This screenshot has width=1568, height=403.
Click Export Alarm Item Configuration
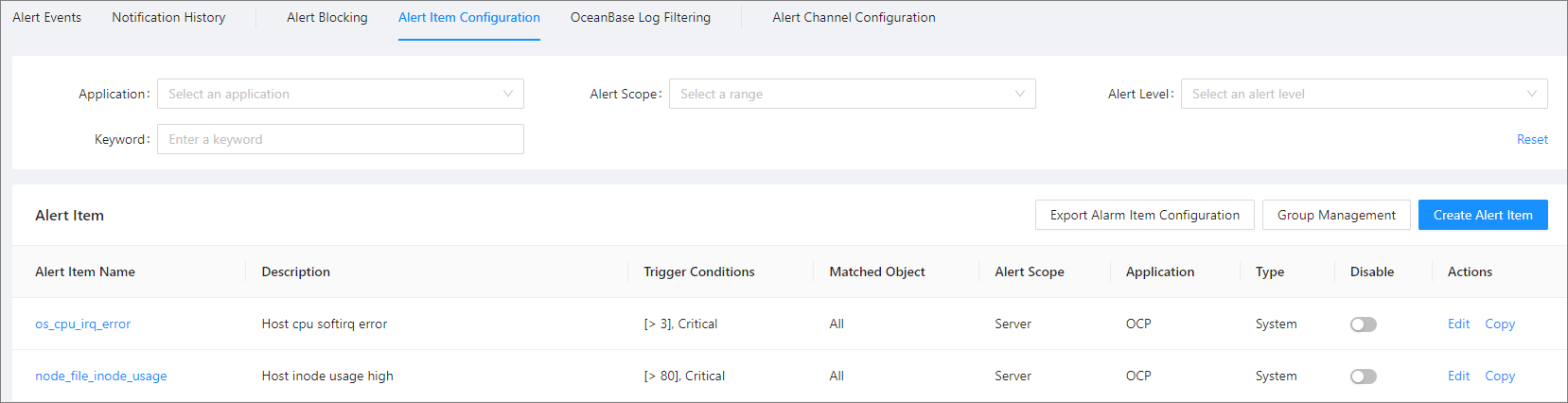(x=1144, y=215)
